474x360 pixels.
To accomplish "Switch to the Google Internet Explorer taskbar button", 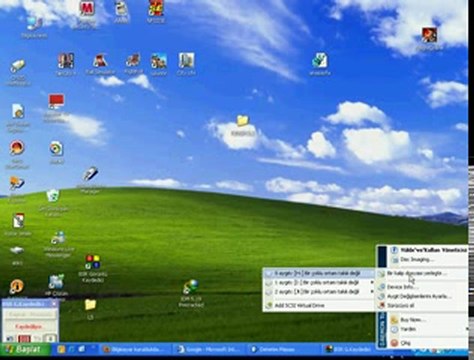I will coord(209,349).
